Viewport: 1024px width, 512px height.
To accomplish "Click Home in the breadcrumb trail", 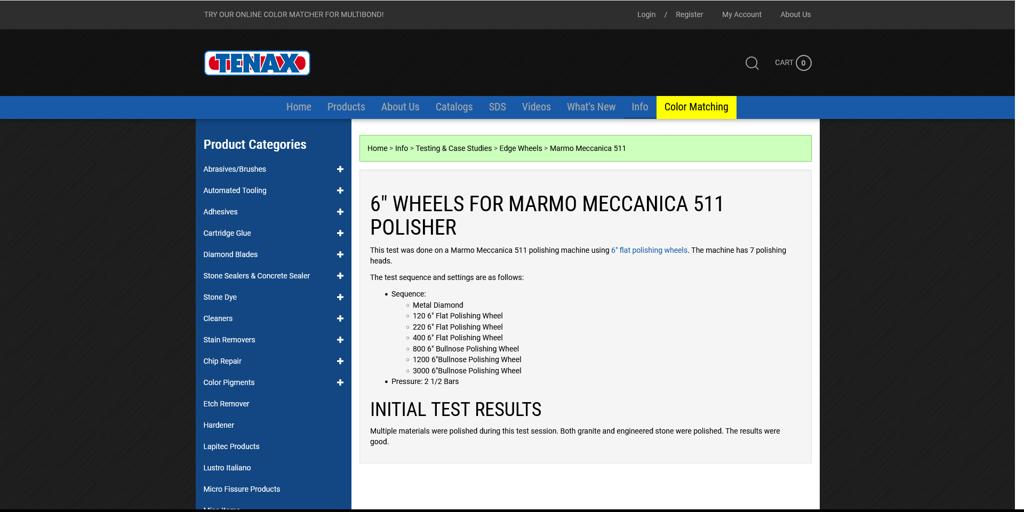I will pyautogui.click(x=377, y=148).
